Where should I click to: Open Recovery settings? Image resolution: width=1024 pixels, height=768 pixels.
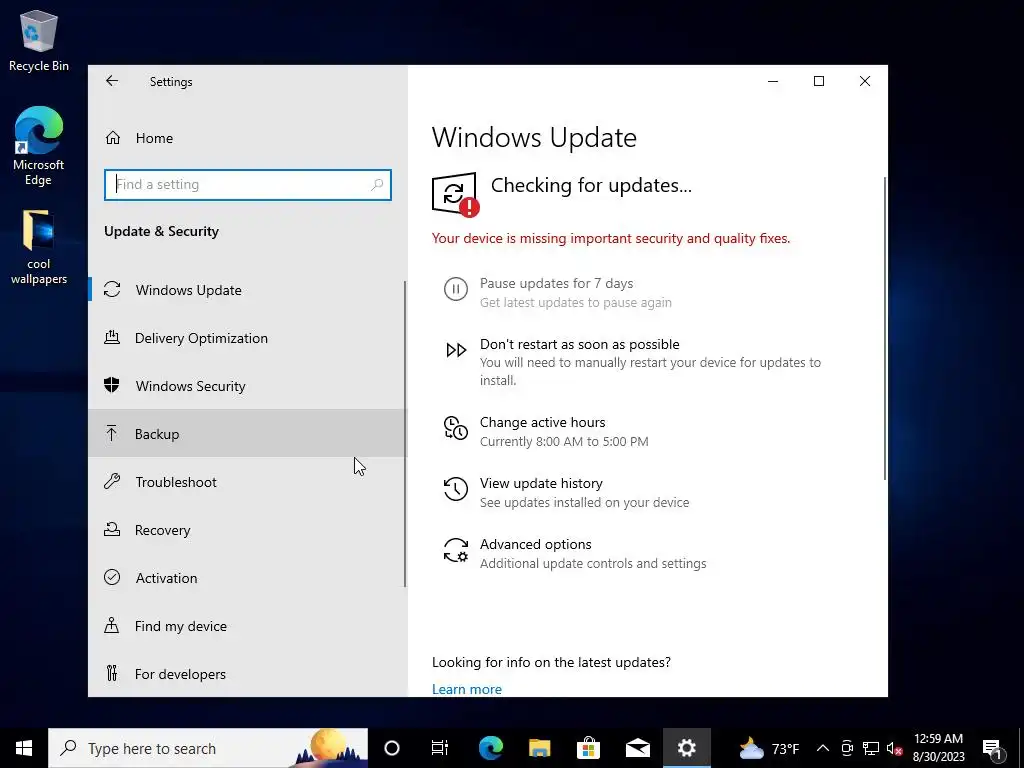pyautogui.click(x=247, y=530)
